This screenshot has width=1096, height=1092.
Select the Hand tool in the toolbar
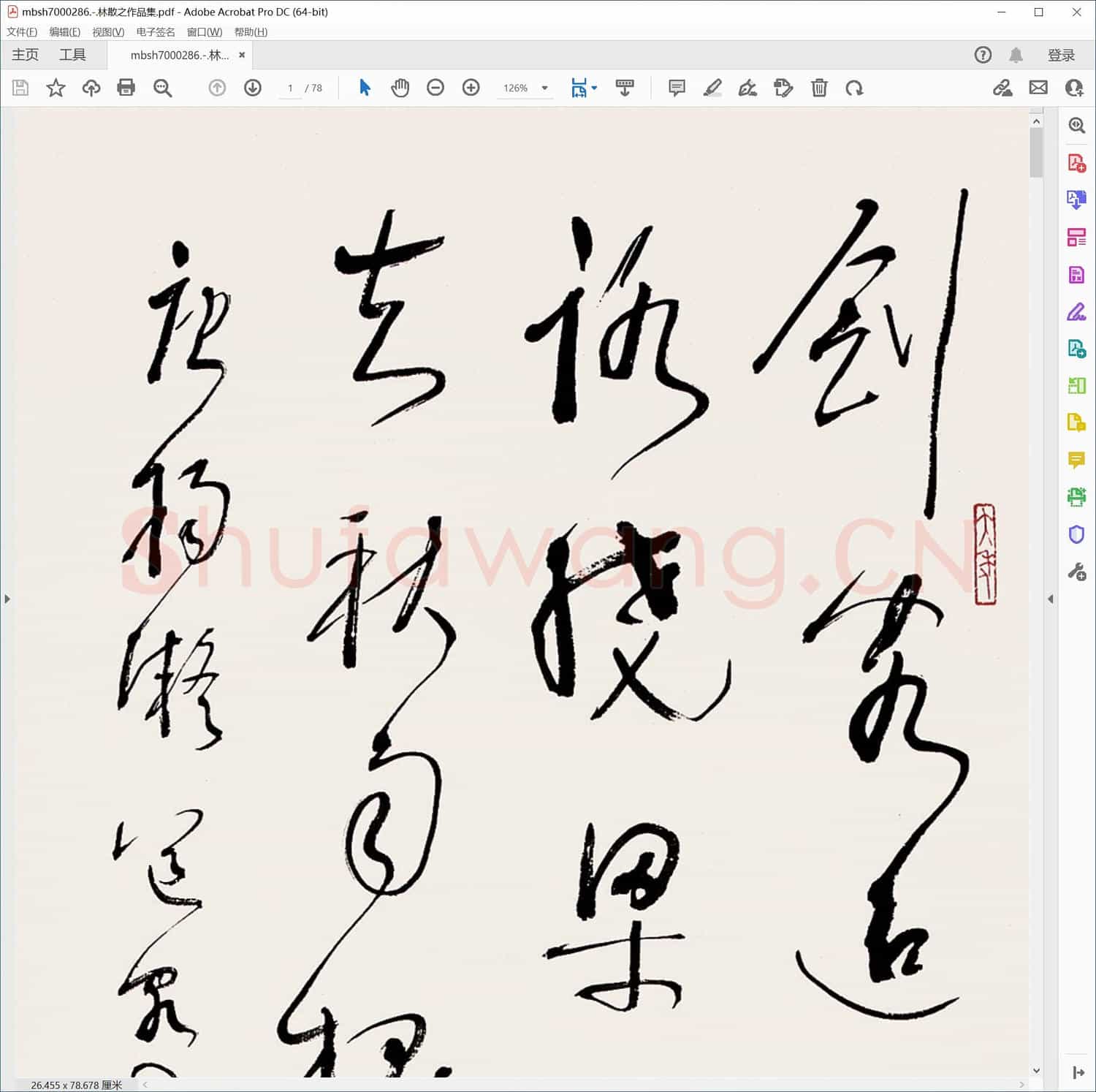tap(400, 88)
